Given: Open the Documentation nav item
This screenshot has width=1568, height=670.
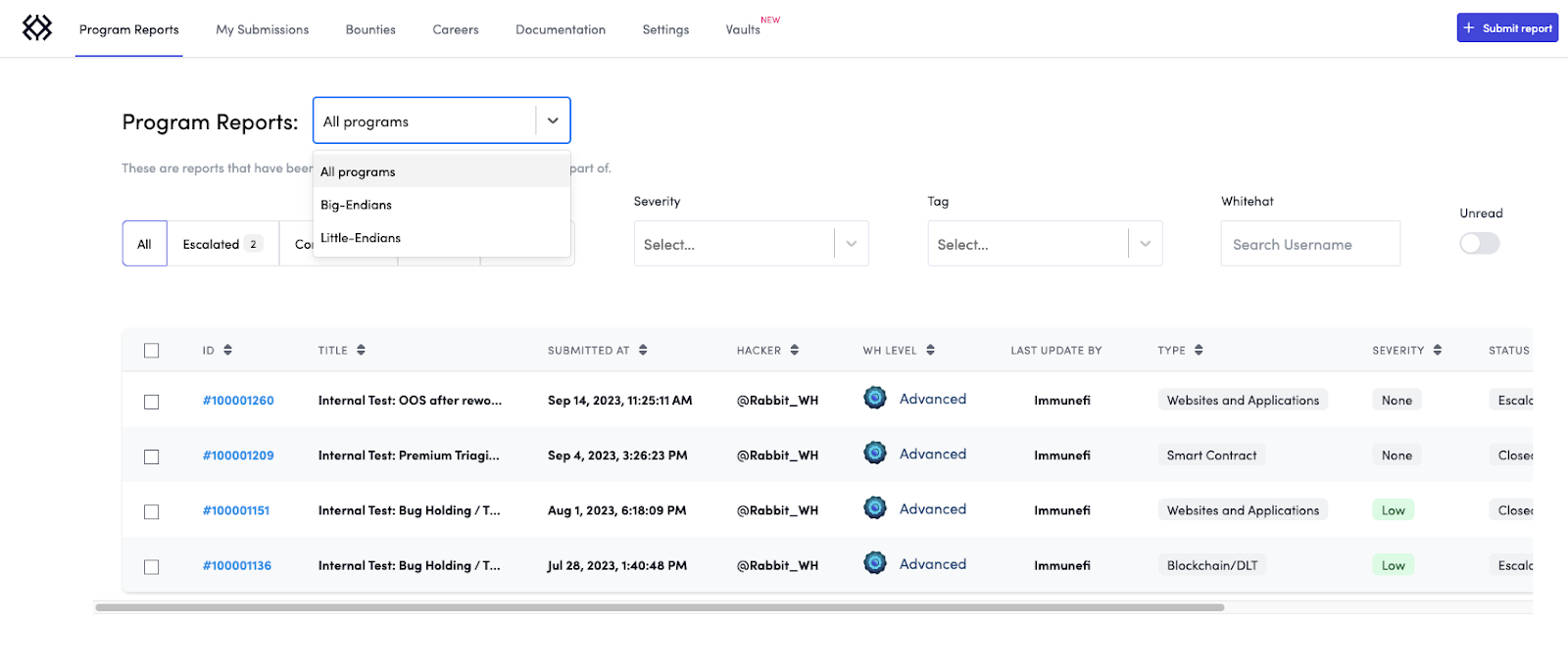Looking at the screenshot, I should [x=561, y=29].
